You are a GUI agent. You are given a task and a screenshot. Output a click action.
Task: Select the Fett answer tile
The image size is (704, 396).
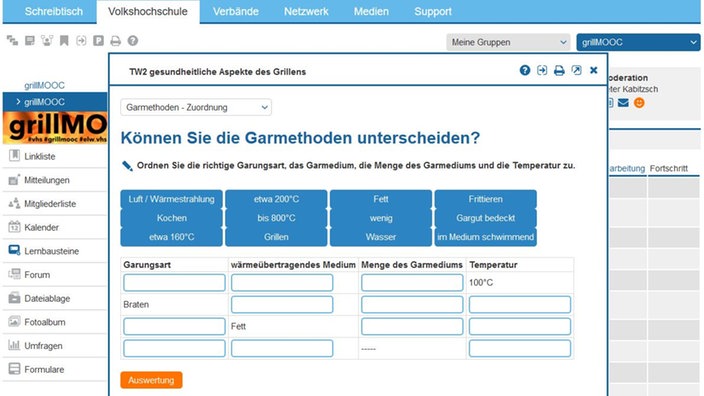pos(381,199)
